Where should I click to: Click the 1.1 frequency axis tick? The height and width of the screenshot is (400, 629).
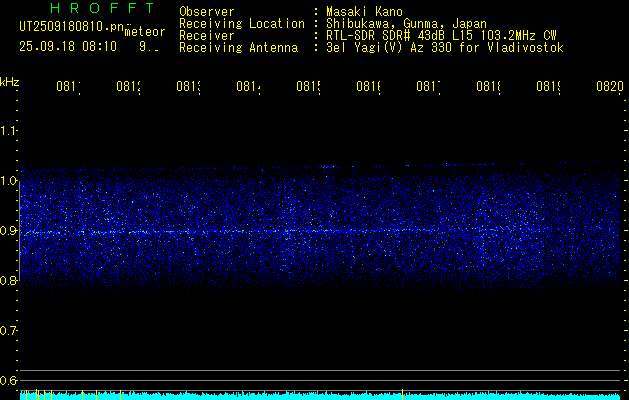[x=9, y=131]
